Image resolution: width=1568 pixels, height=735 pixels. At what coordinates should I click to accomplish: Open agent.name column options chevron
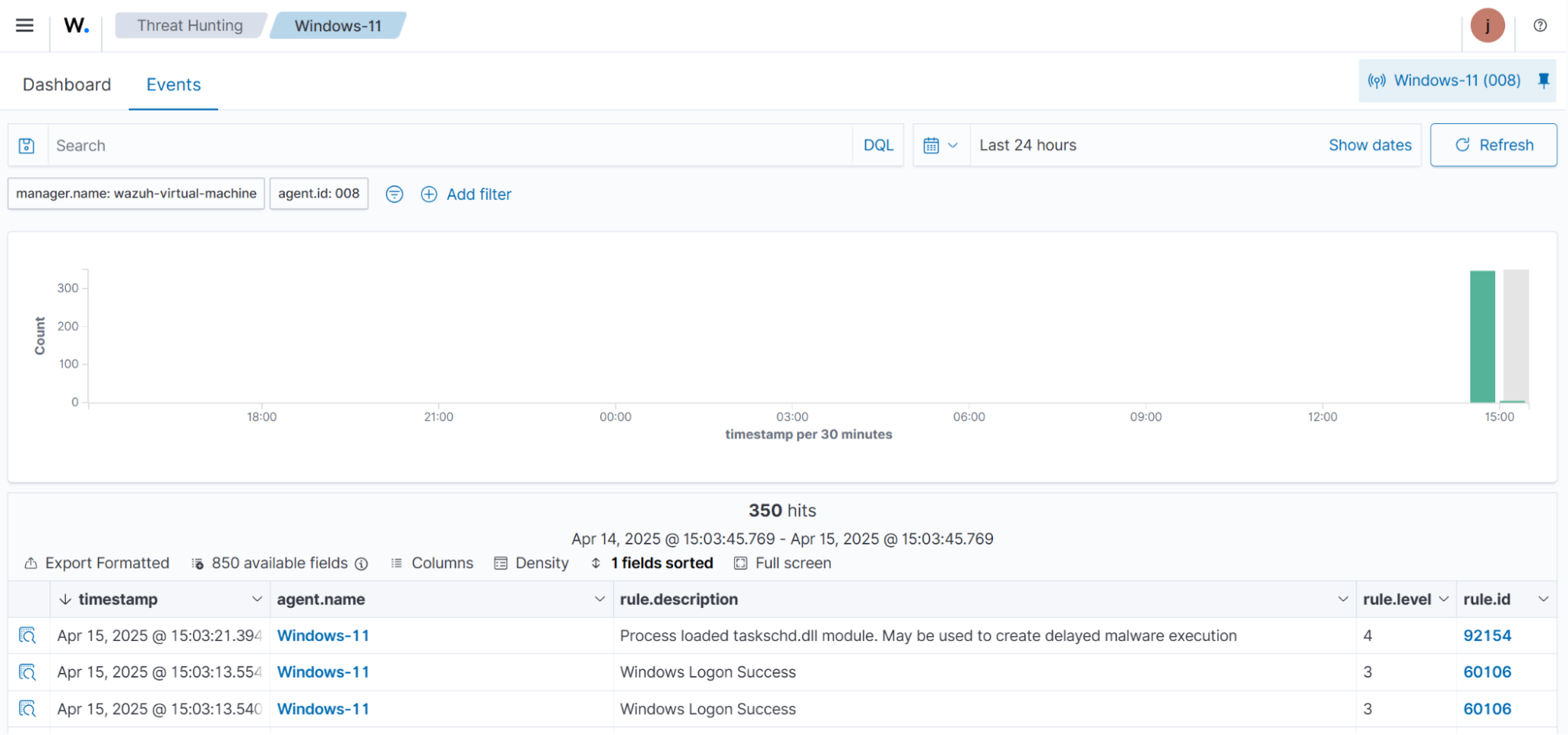600,599
